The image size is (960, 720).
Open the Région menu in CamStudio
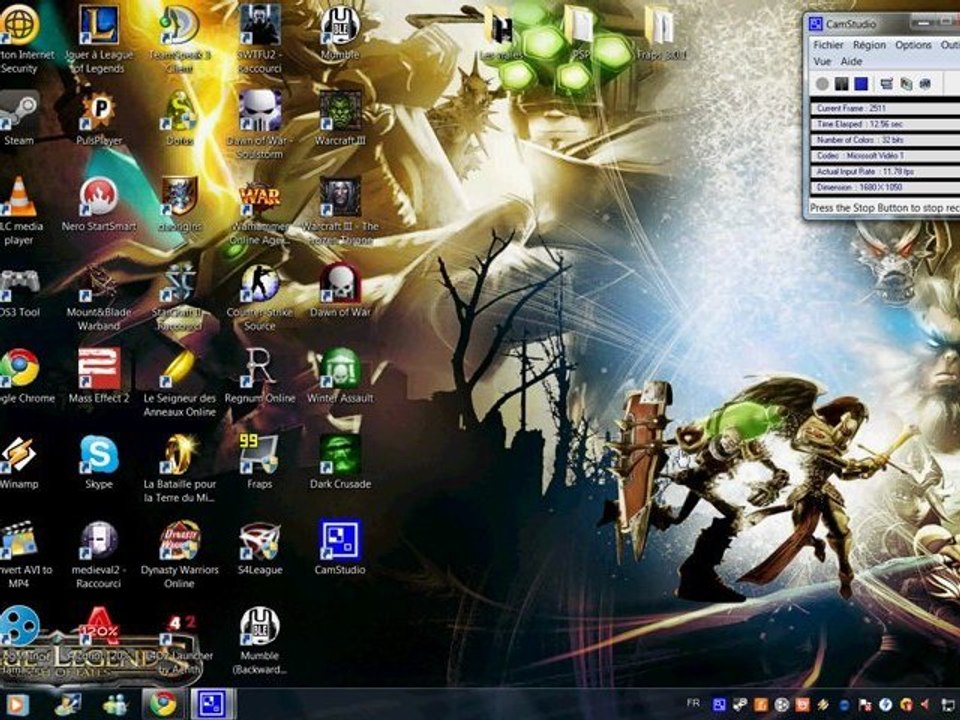[x=869, y=45]
